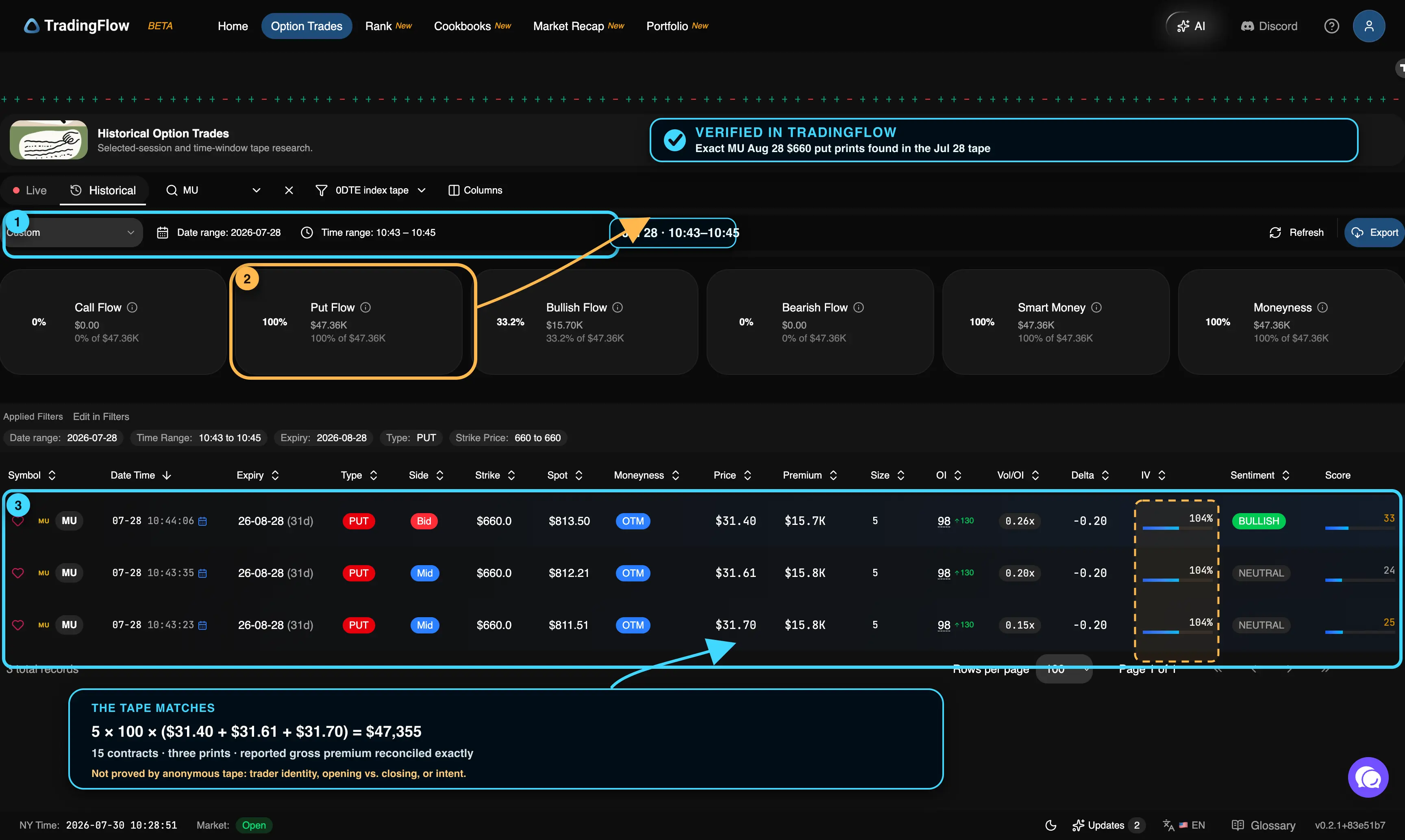Viewport: 1405px width, 840px height.
Task: Click IV bar in 10:44:06 row
Action: 1177,528
